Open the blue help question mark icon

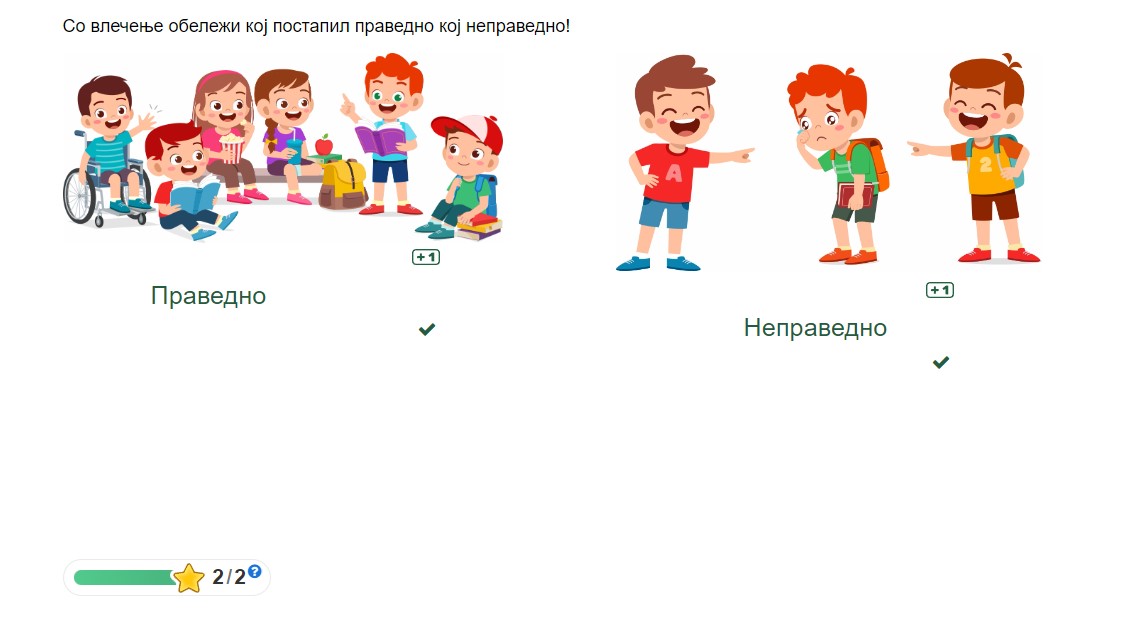coord(254,572)
